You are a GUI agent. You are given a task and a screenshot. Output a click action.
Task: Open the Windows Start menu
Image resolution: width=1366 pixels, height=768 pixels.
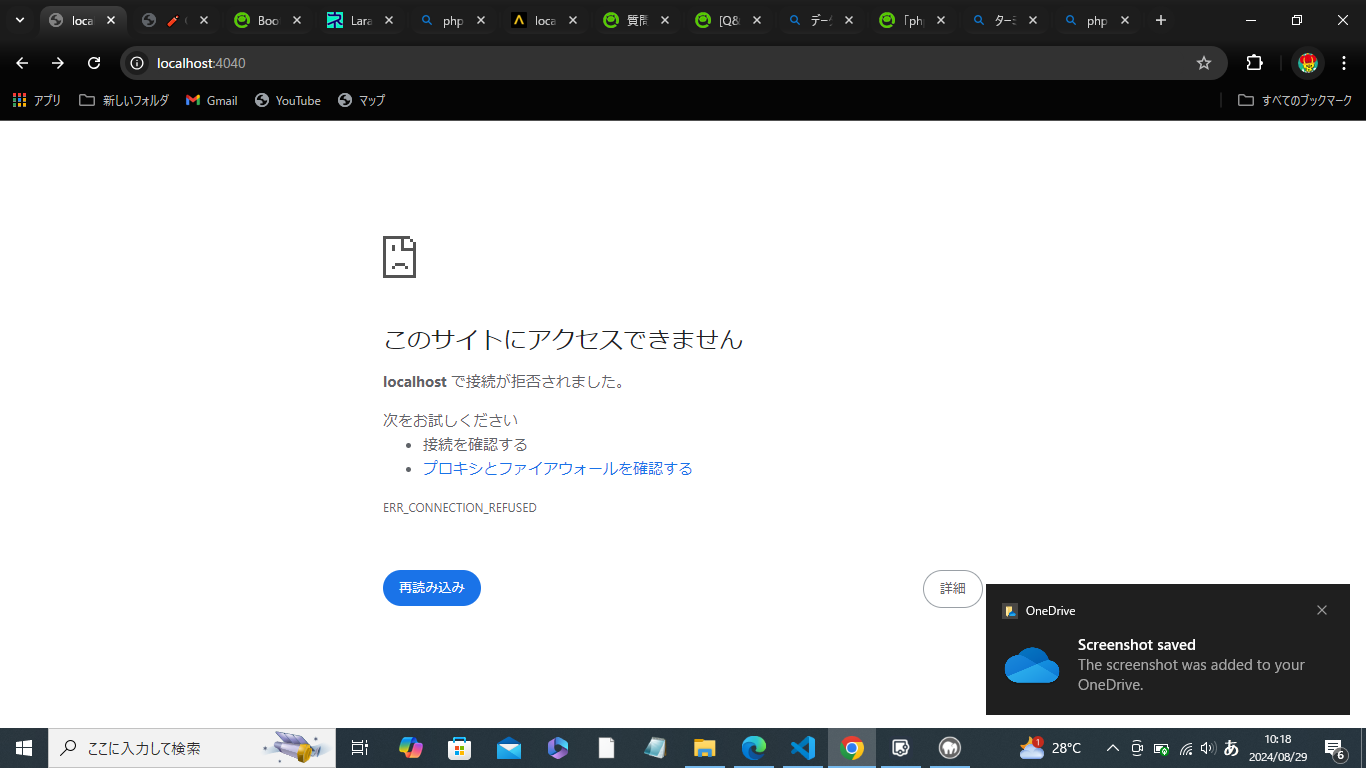[x=24, y=748]
